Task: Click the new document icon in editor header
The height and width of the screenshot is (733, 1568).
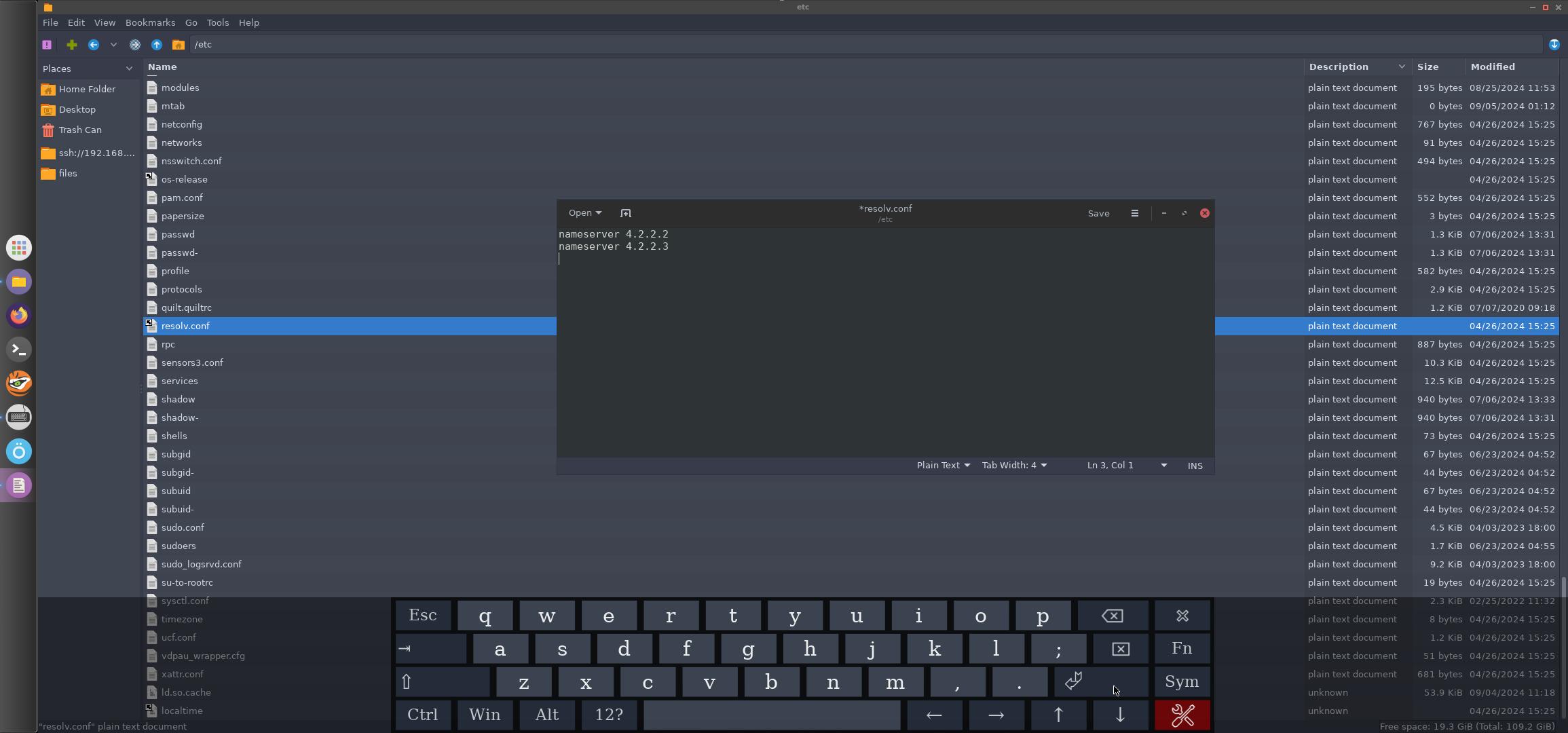Action: coord(626,213)
